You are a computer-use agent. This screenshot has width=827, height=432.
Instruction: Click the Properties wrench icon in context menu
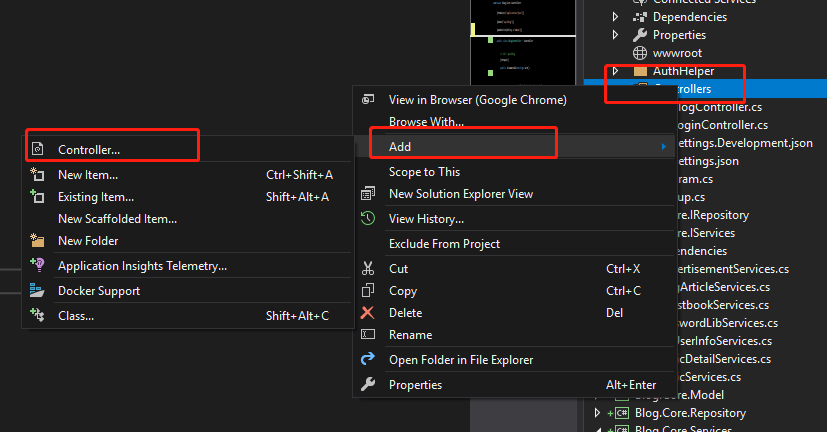pos(368,385)
